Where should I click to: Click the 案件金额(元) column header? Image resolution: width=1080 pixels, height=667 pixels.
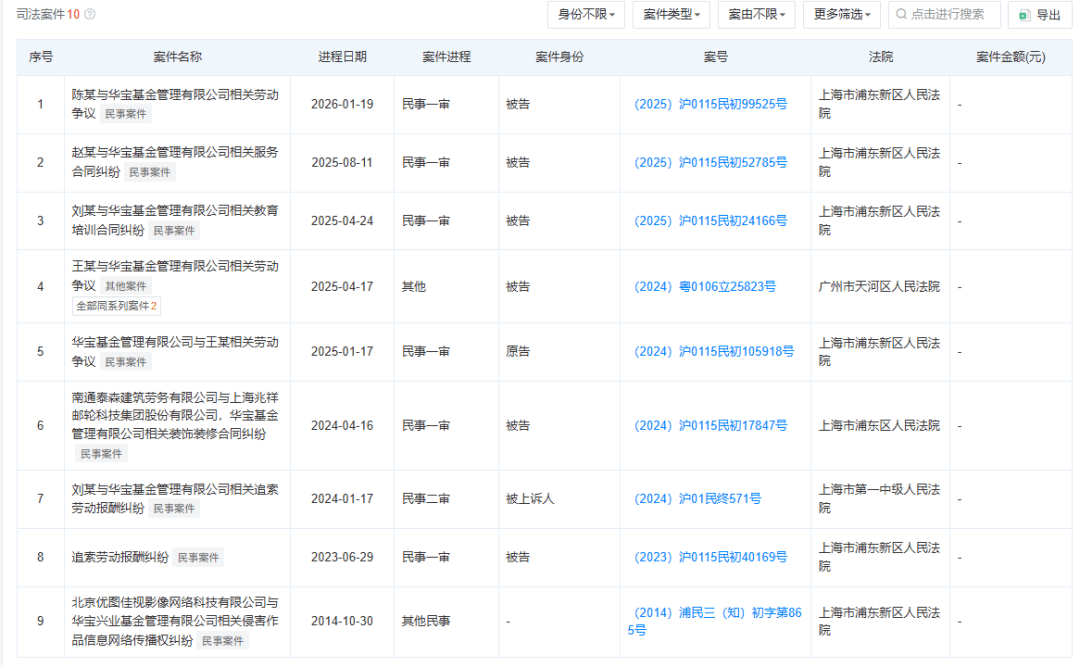(1010, 57)
